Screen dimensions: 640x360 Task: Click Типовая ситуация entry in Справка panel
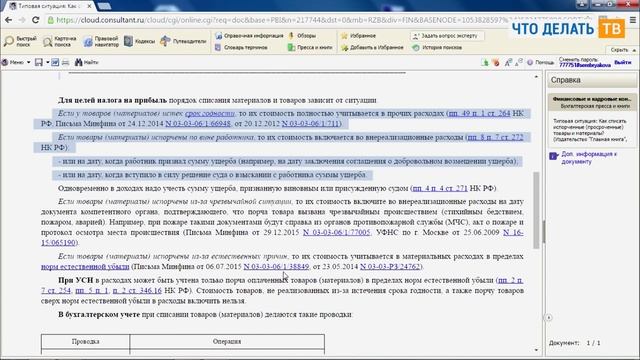[x=591, y=130]
